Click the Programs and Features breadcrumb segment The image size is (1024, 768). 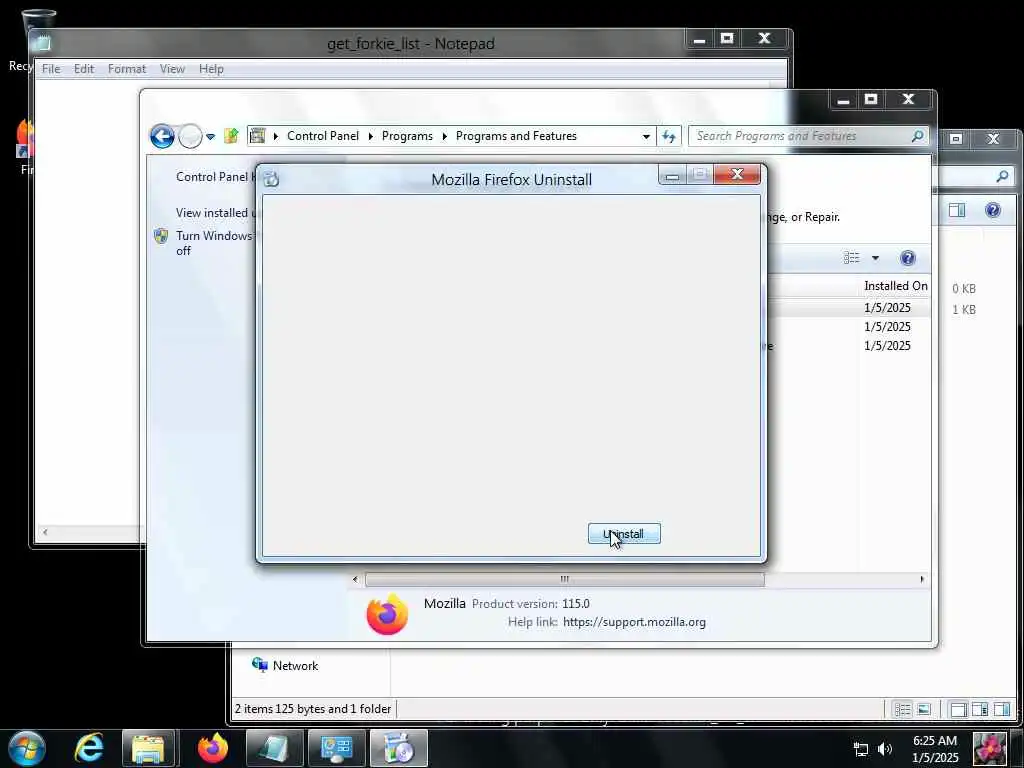516,136
